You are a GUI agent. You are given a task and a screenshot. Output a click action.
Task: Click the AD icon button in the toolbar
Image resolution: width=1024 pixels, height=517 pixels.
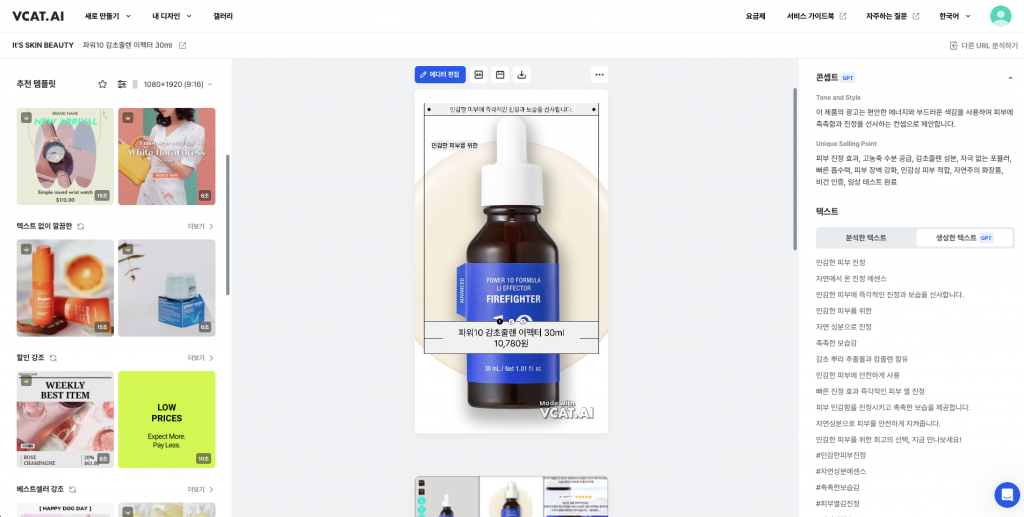point(479,74)
